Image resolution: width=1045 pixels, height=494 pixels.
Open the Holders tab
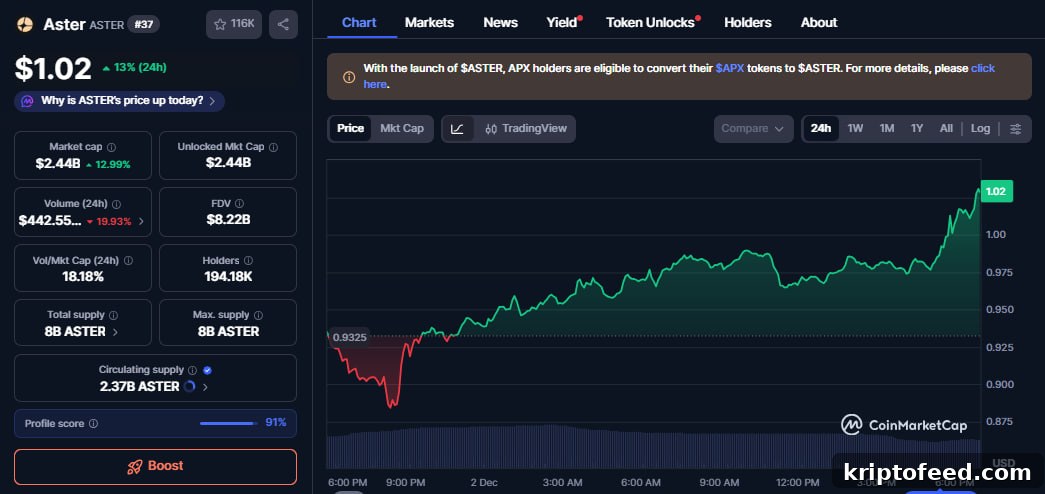coord(748,23)
